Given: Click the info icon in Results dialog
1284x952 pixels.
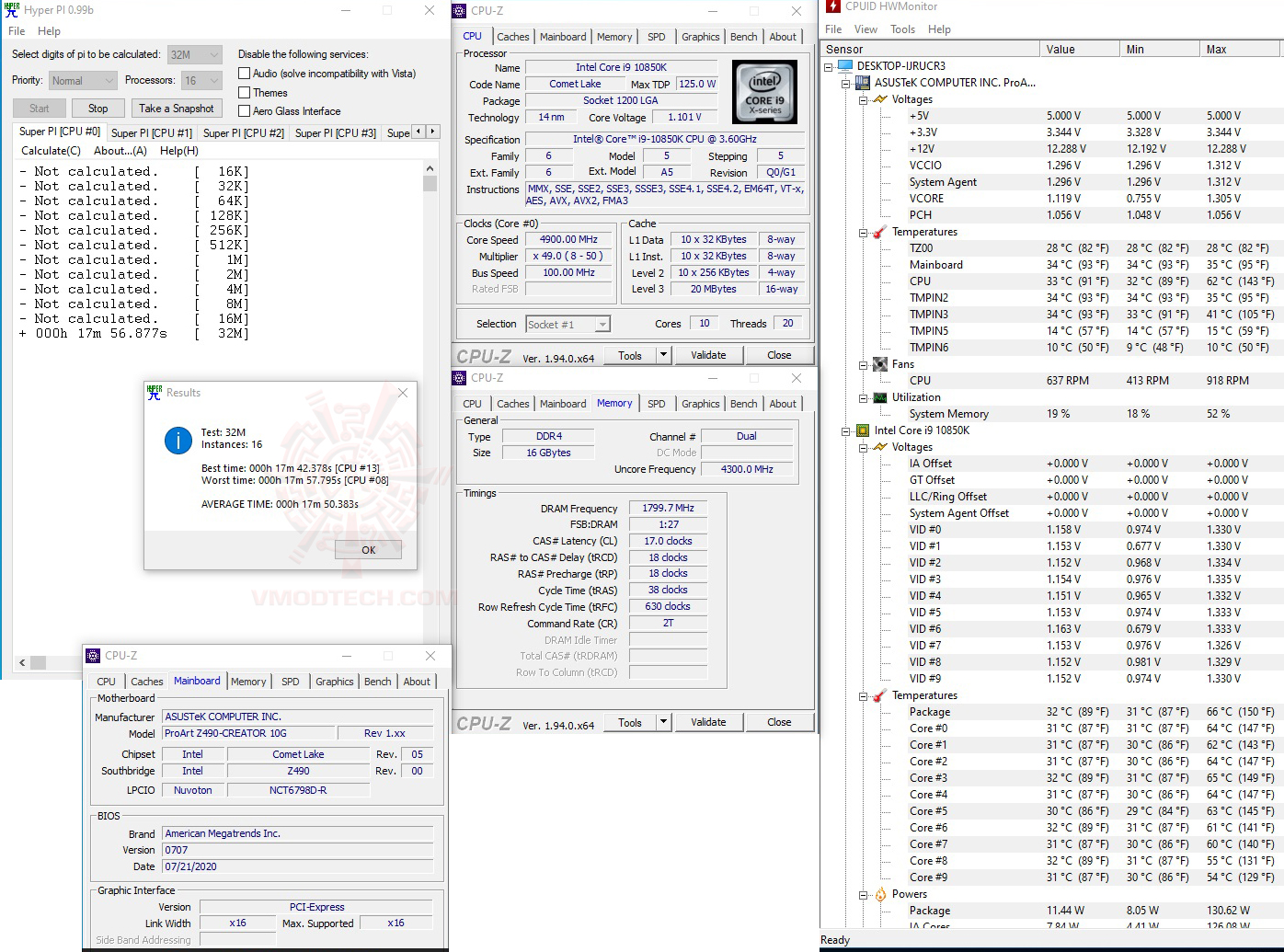Looking at the screenshot, I should 178,441.
